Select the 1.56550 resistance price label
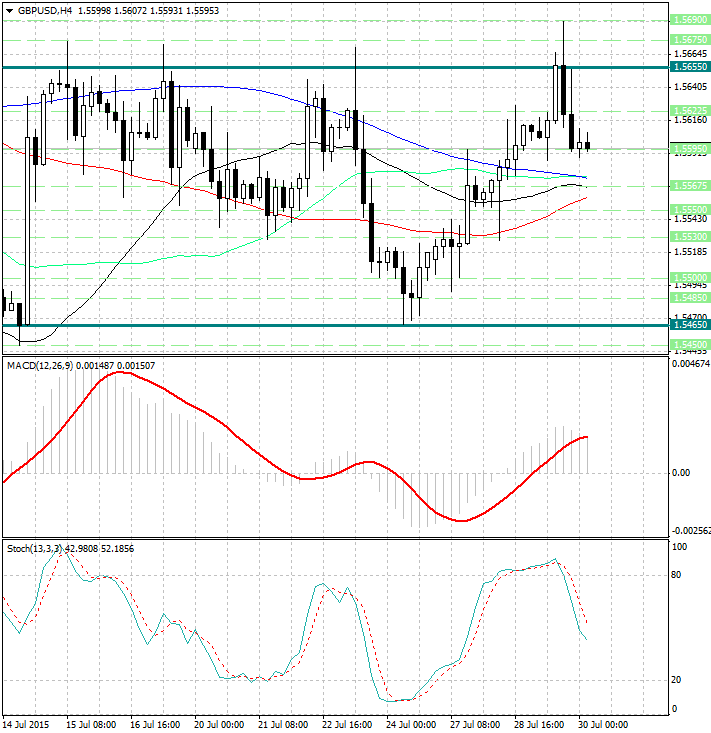 click(690, 67)
